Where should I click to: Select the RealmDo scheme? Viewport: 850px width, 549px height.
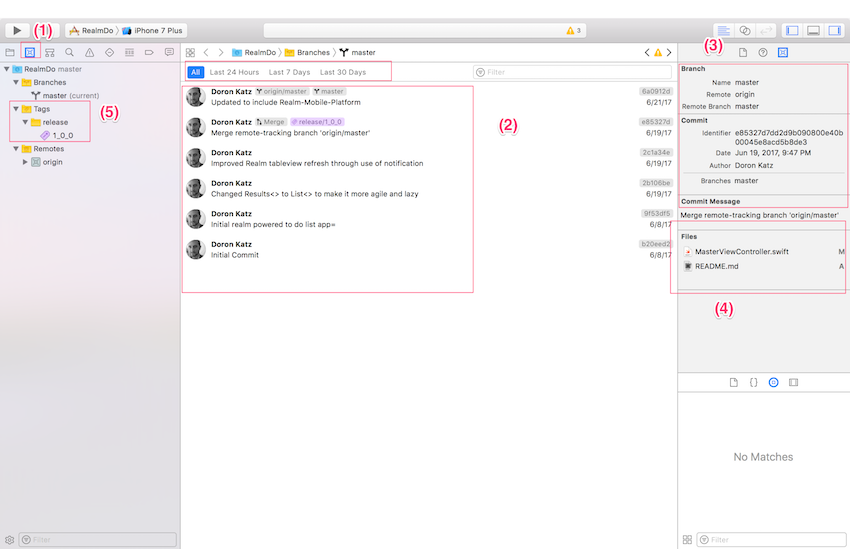[x=91, y=30]
